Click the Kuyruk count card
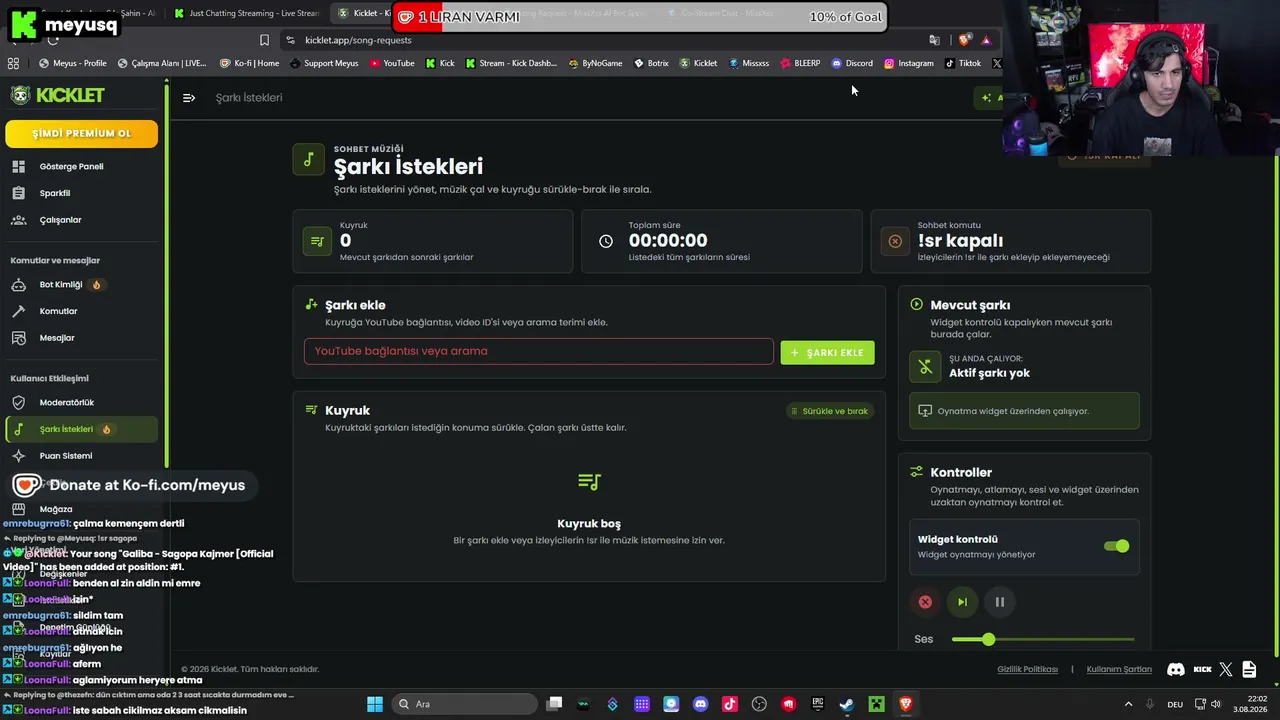The image size is (1280, 720). [x=432, y=241]
